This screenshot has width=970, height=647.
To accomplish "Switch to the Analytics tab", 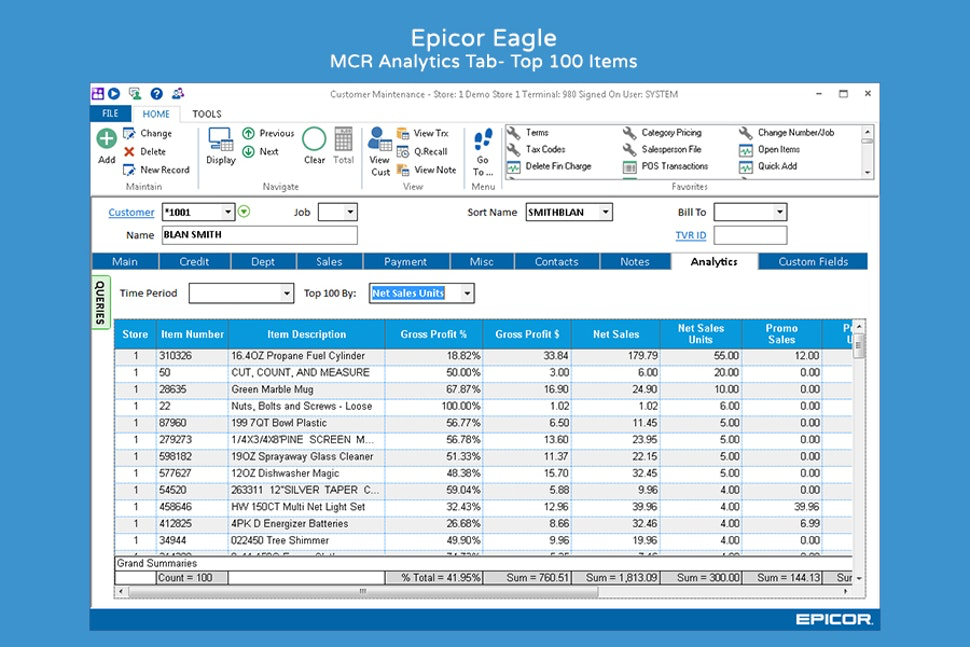I will tap(714, 261).
